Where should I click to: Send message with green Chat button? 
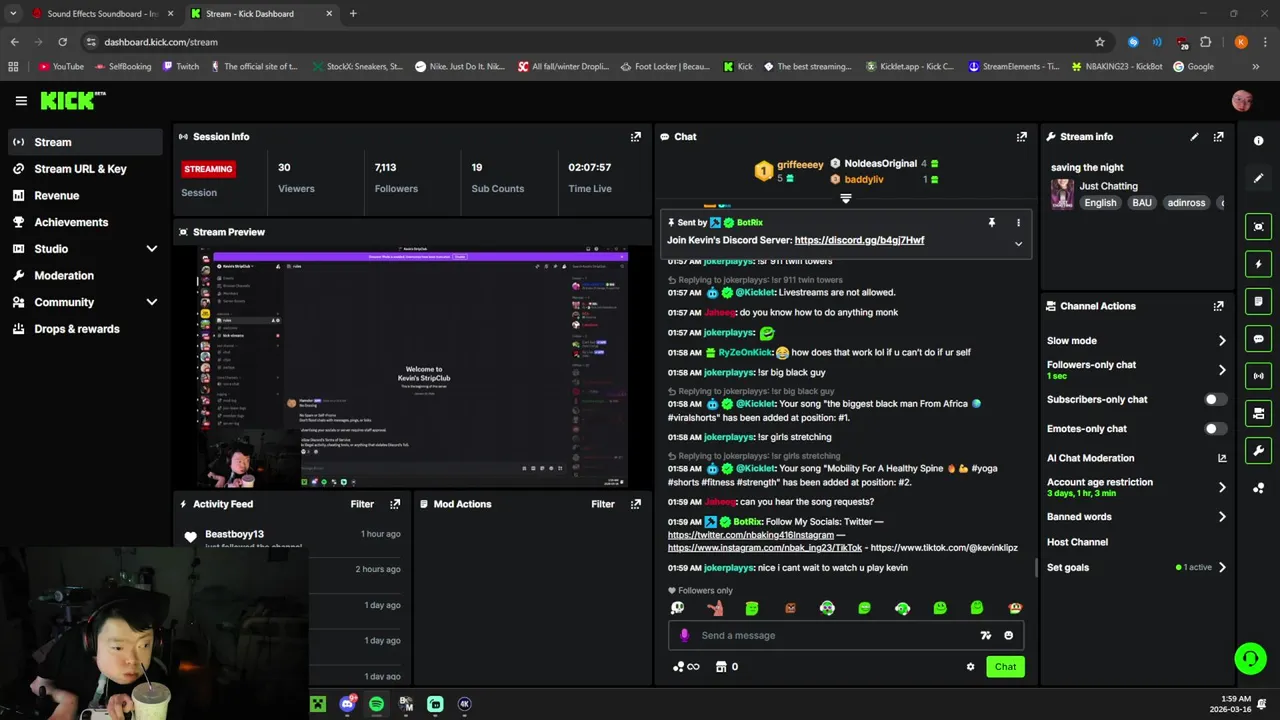[x=1005, y=667]
